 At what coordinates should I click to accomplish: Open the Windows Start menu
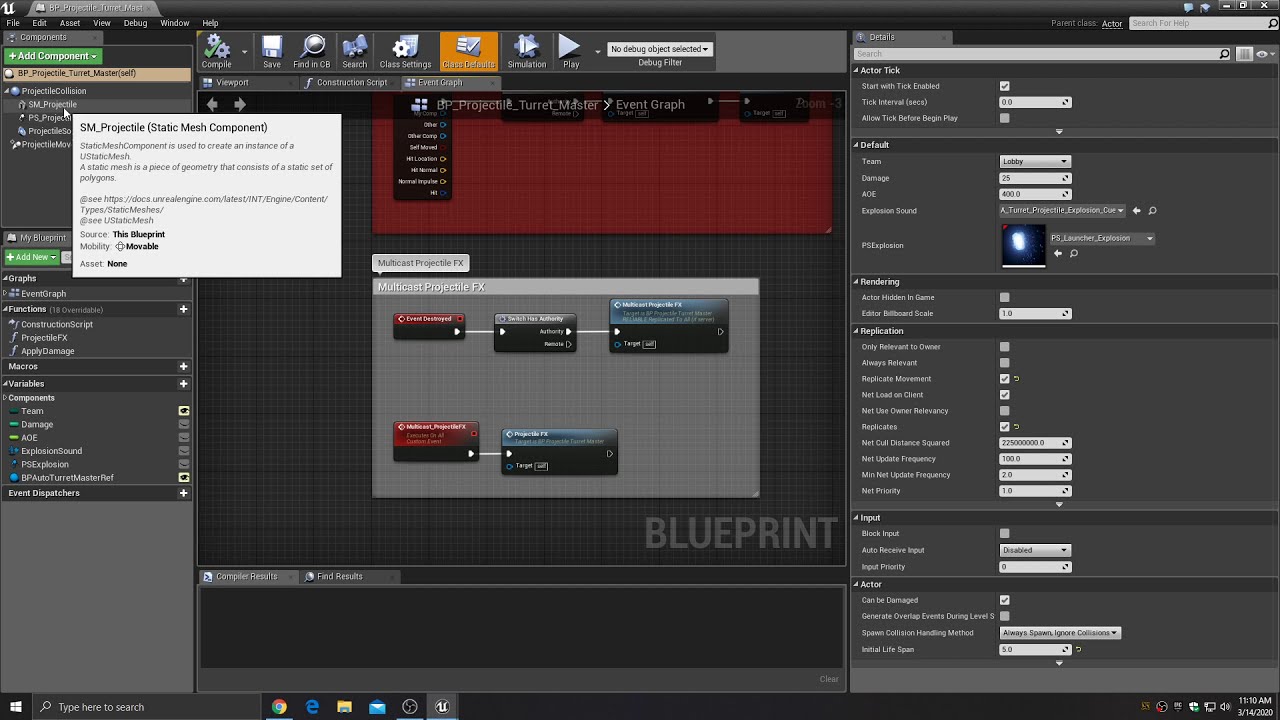pos(16,707)
